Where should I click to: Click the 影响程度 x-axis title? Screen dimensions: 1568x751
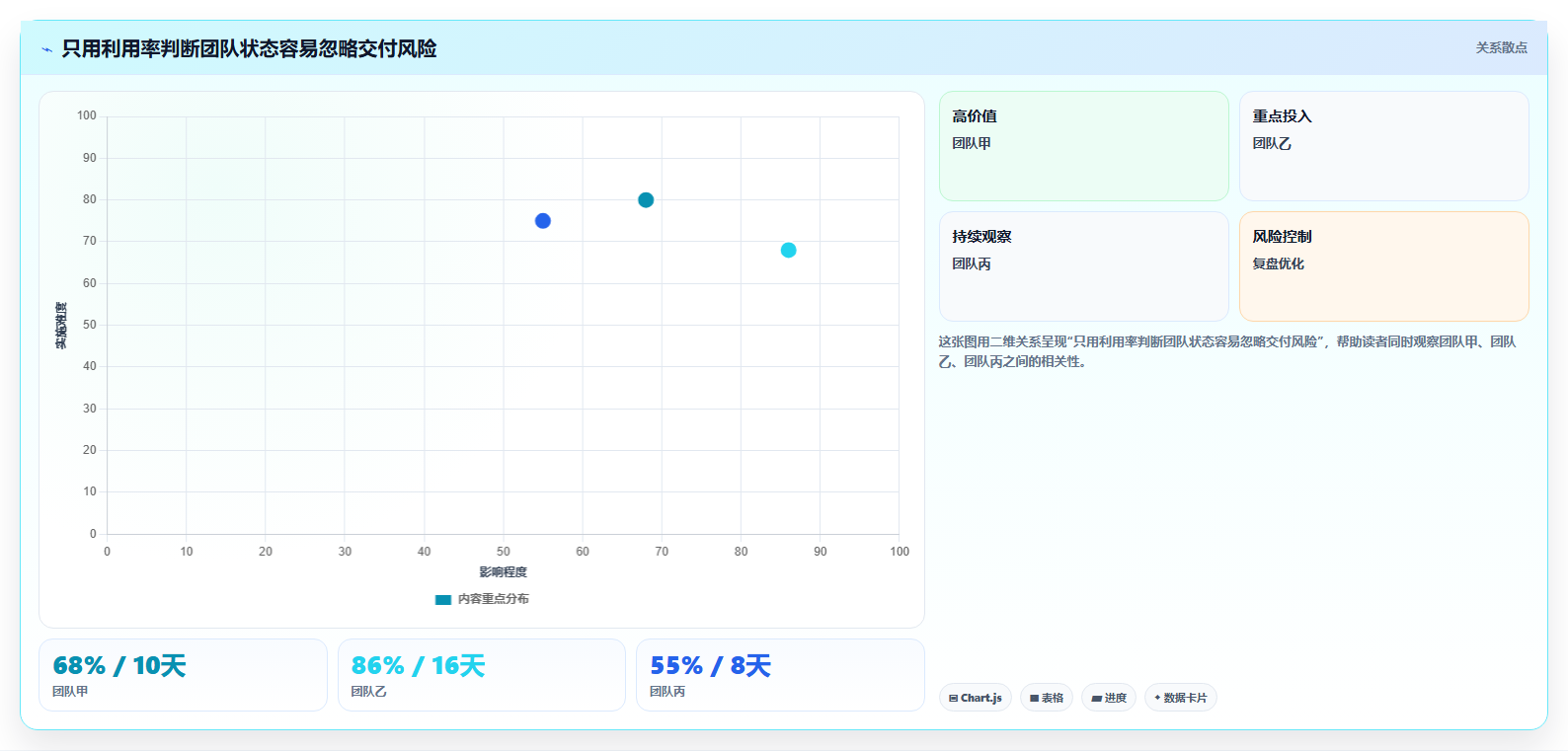pos(504,572)
